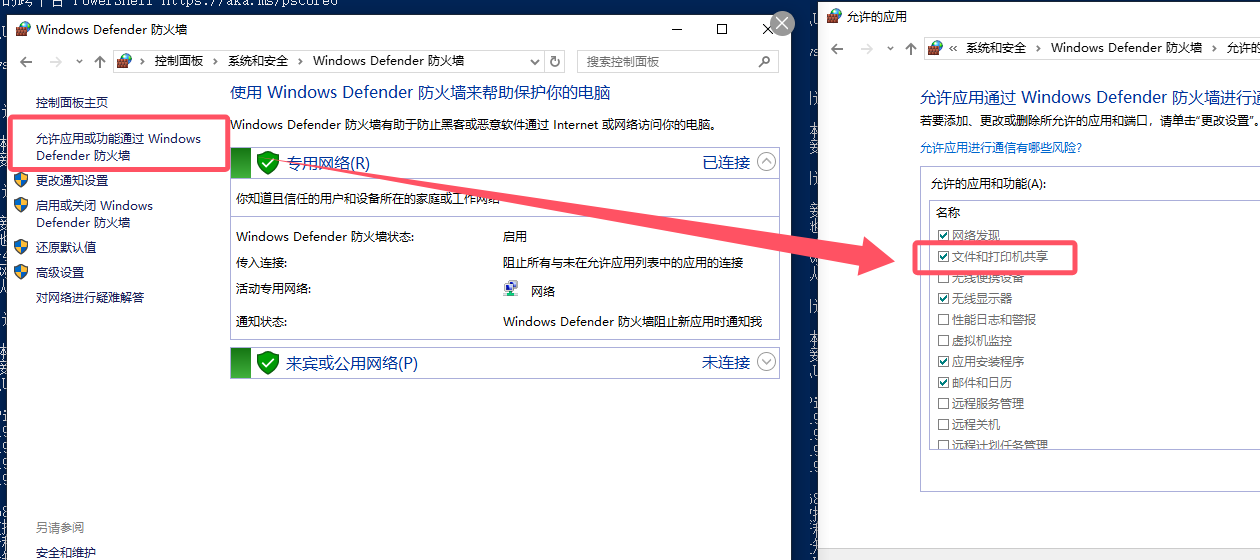
Task: Toggle the 文件和打印机共享 checkbox
Action: [944, 257]
